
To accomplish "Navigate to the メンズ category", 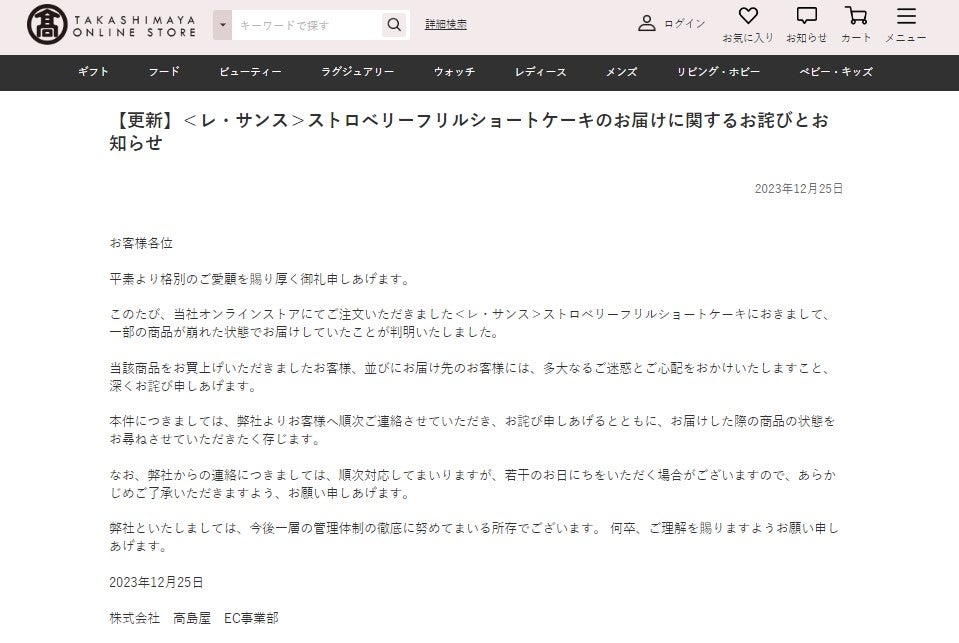I will tap(621, 72).
